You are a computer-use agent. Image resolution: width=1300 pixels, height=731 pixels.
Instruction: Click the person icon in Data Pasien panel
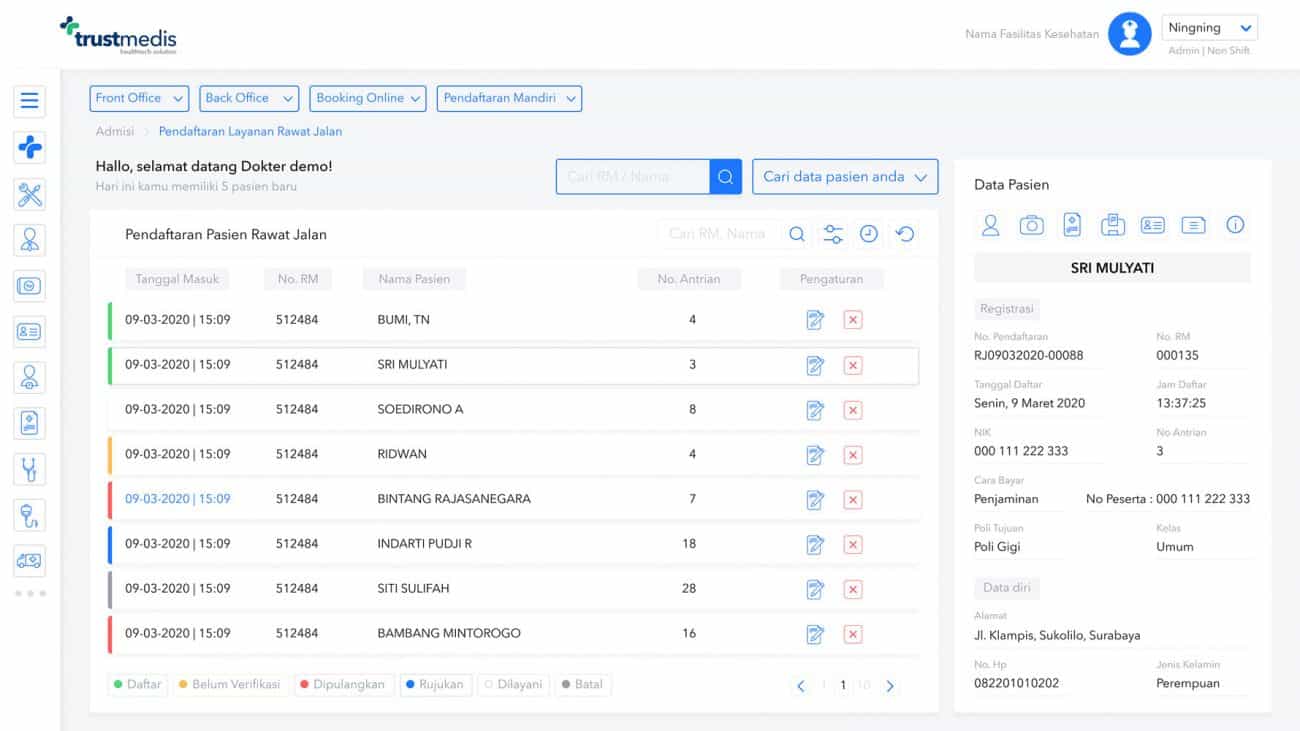click(x=990, y=225)
